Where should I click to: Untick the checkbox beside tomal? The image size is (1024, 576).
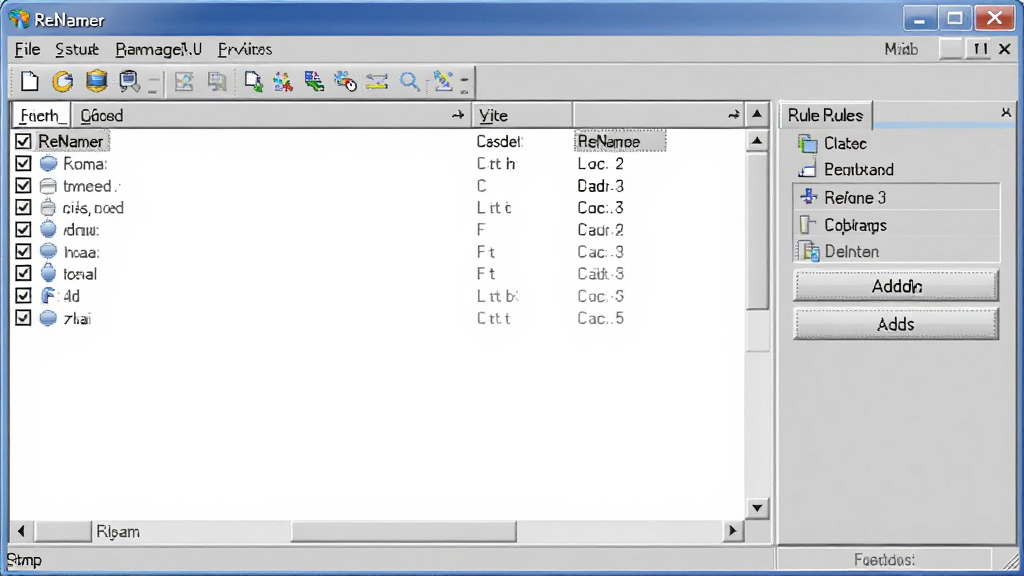tap(23, 274)
